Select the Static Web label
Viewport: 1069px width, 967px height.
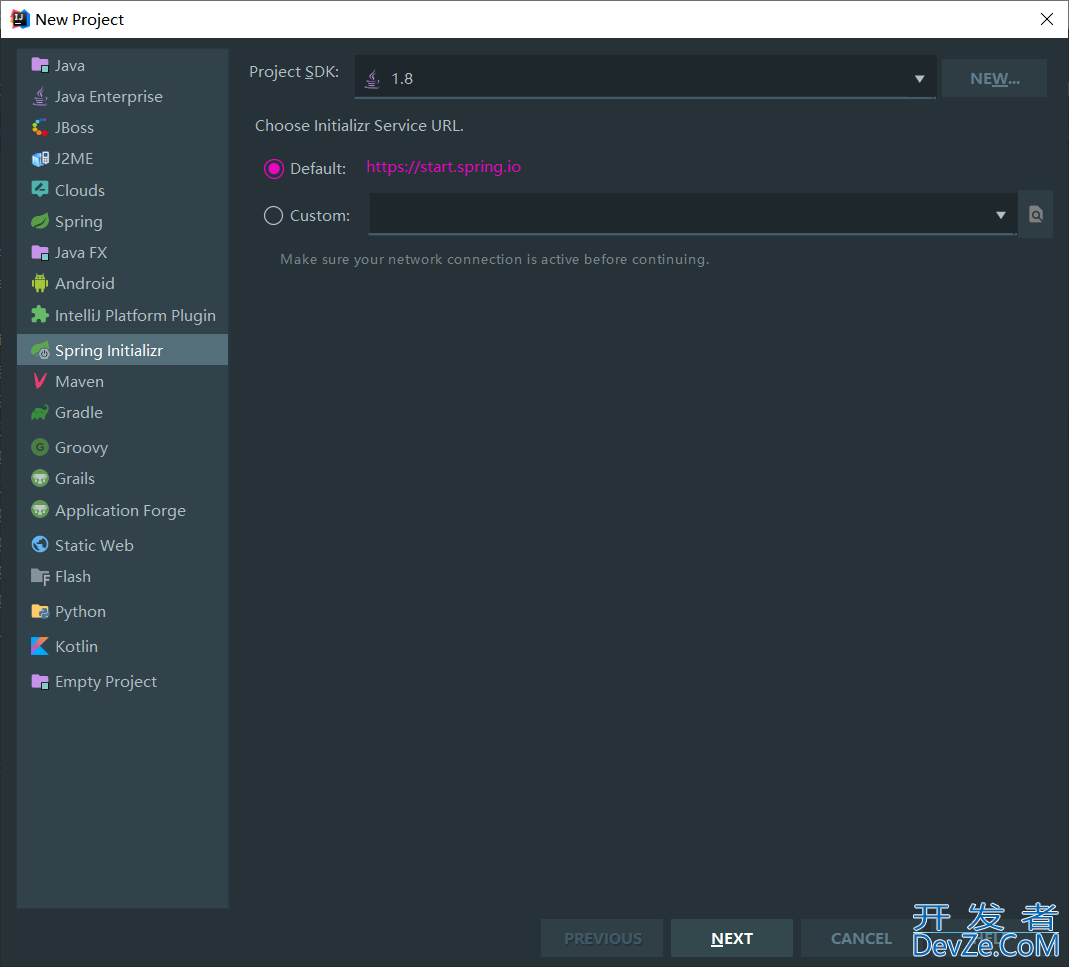(94, 545)
